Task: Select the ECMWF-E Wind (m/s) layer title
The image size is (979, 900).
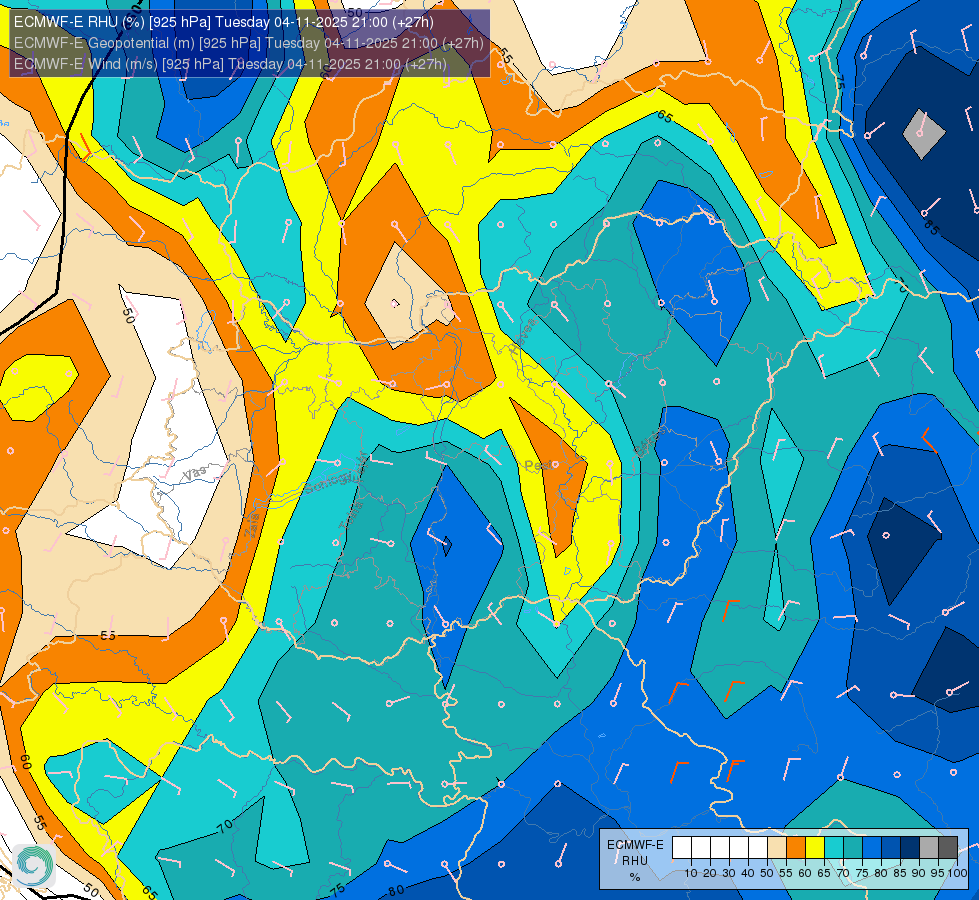Action: (x=230, y=64)
